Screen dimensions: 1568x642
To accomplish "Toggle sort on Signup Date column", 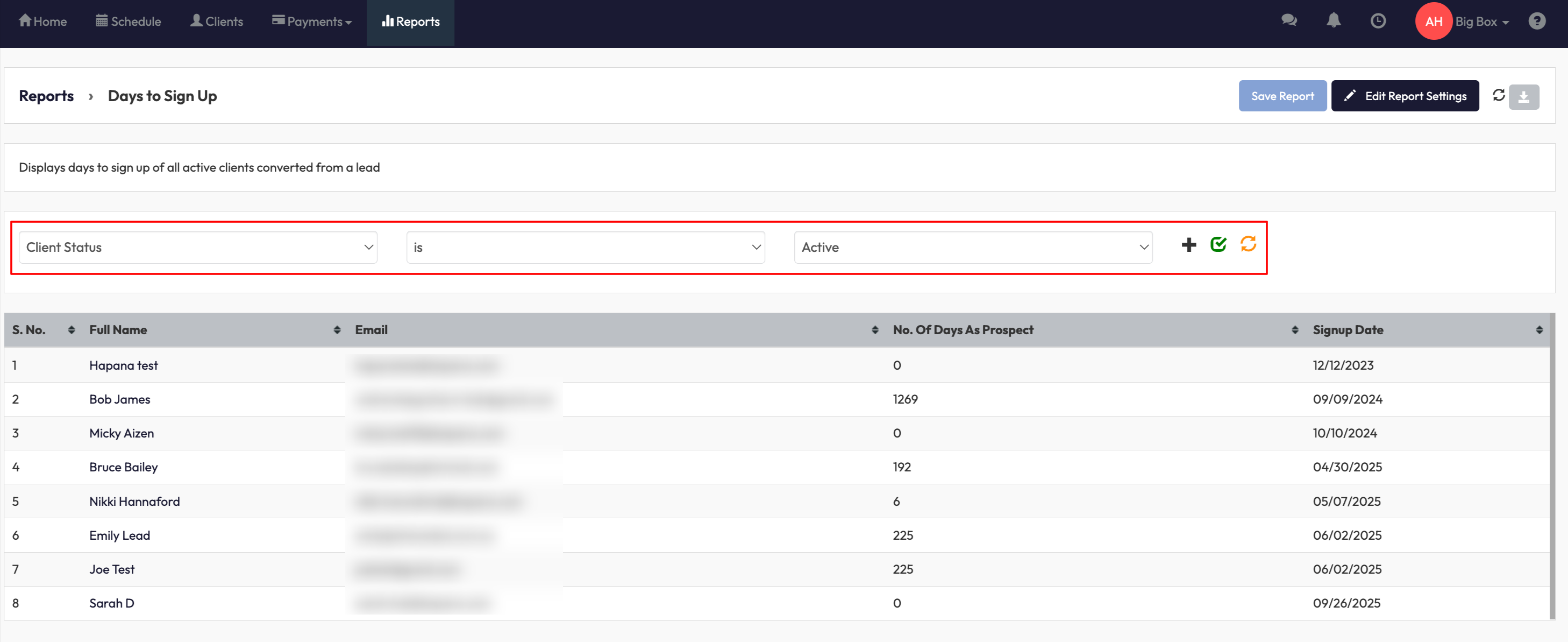I will [x=1539, y=330].
